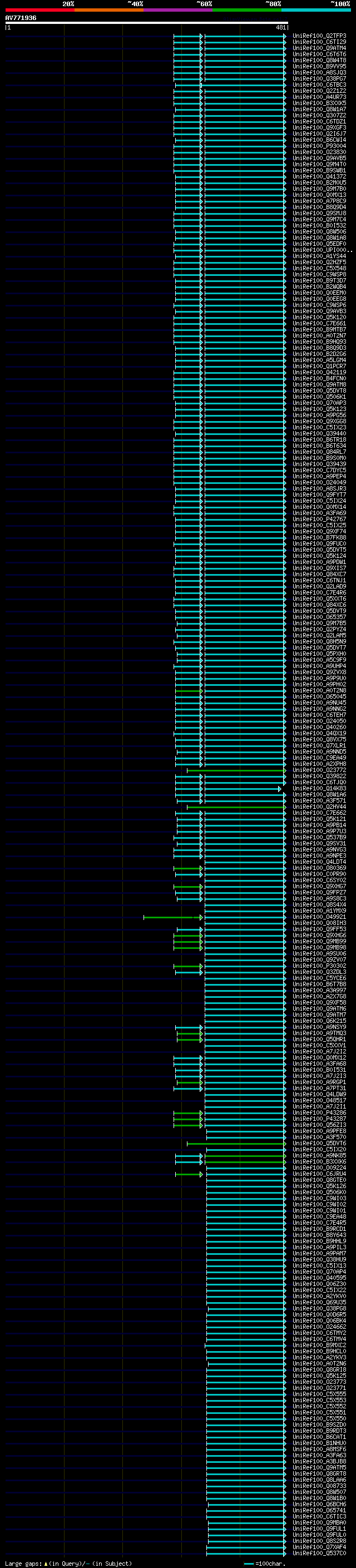
Task: Select hit UniRef100_Q537B9
Action: (x=319, y=838)
